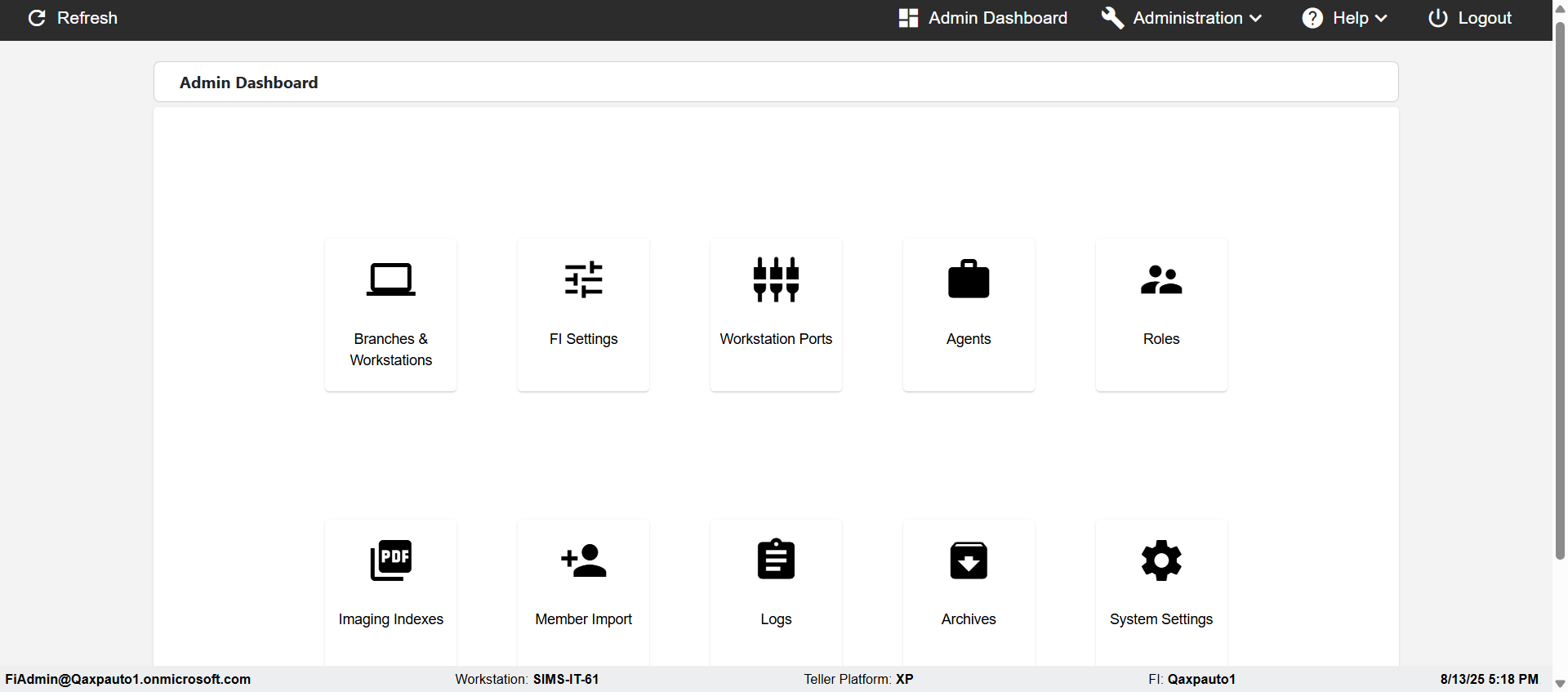
Task: Open the Roles label
Action: pyautogui.click(x=1161, y=339)
